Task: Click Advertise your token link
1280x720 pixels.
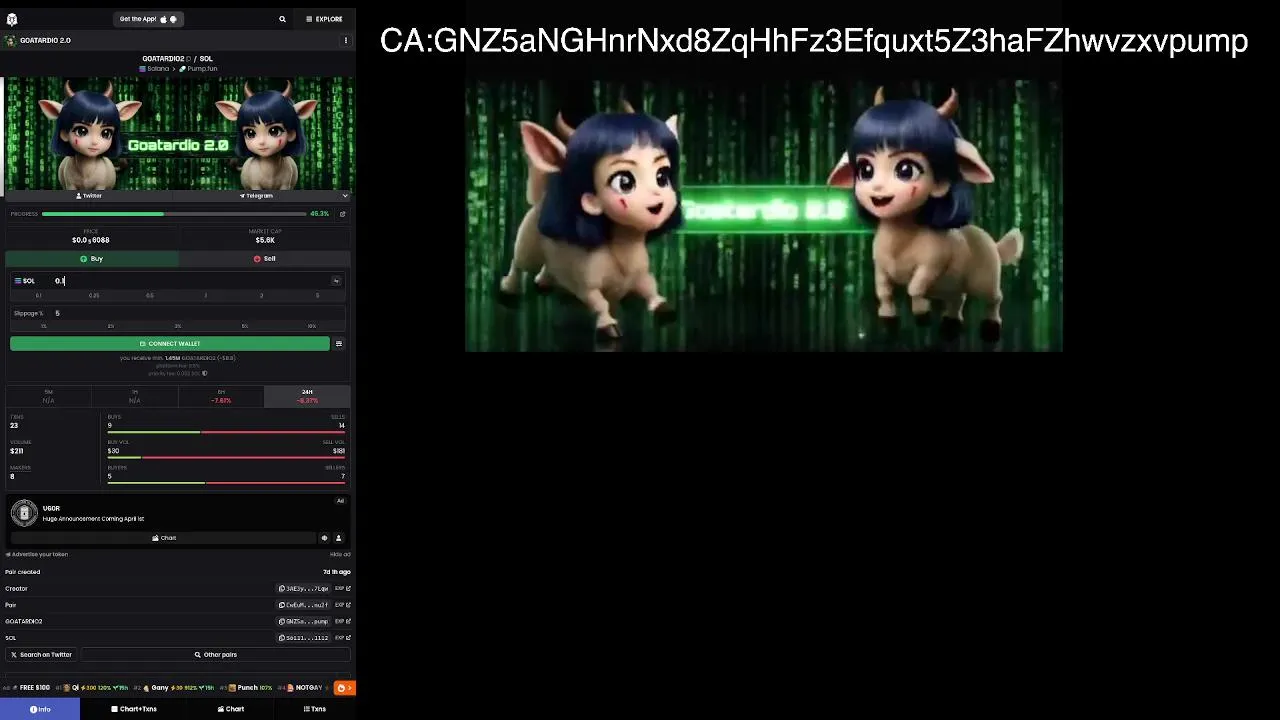Action: (x=38, y=555)
